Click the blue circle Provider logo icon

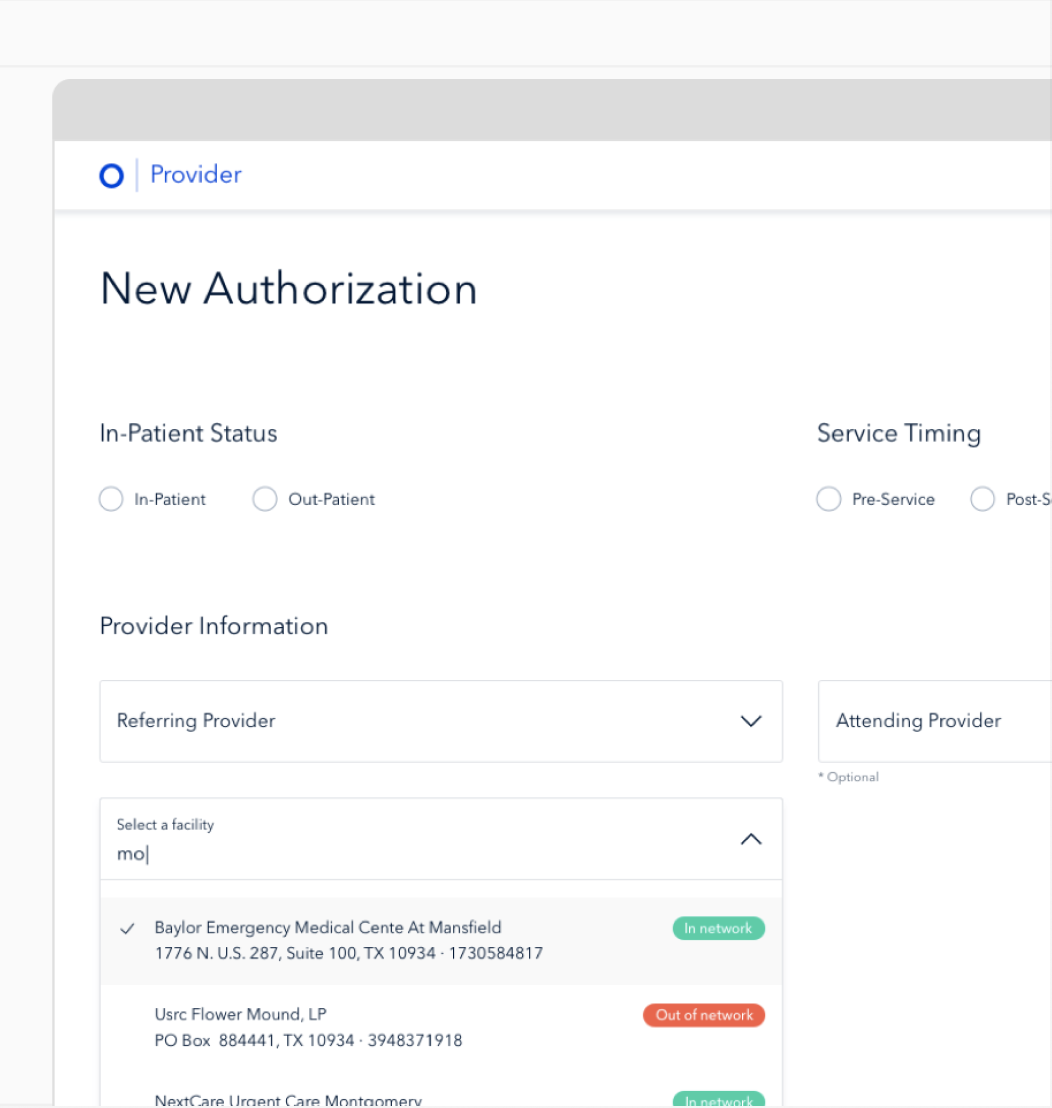coord(111,175)
